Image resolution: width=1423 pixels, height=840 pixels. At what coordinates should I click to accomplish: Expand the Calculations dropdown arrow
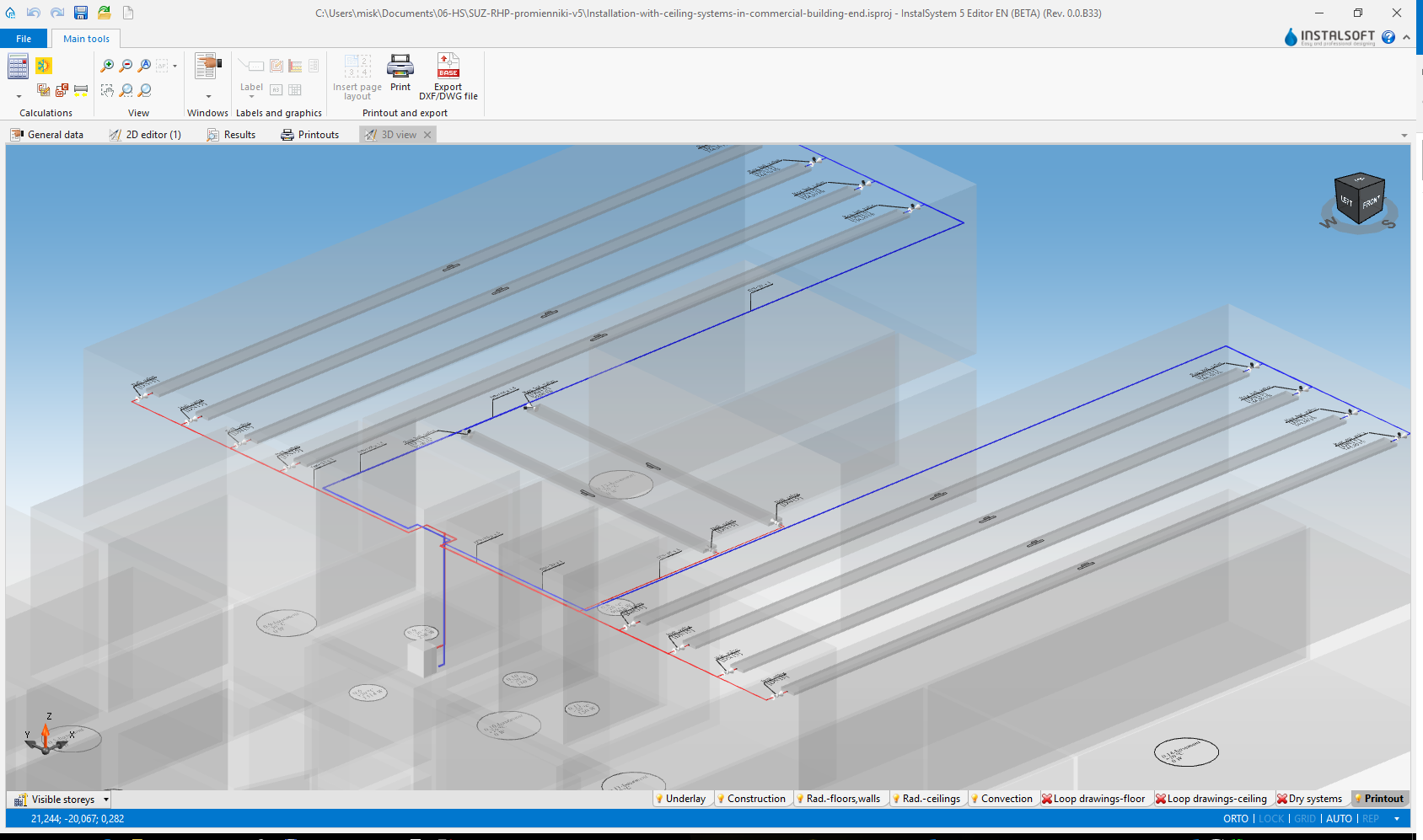pos(19,97)
